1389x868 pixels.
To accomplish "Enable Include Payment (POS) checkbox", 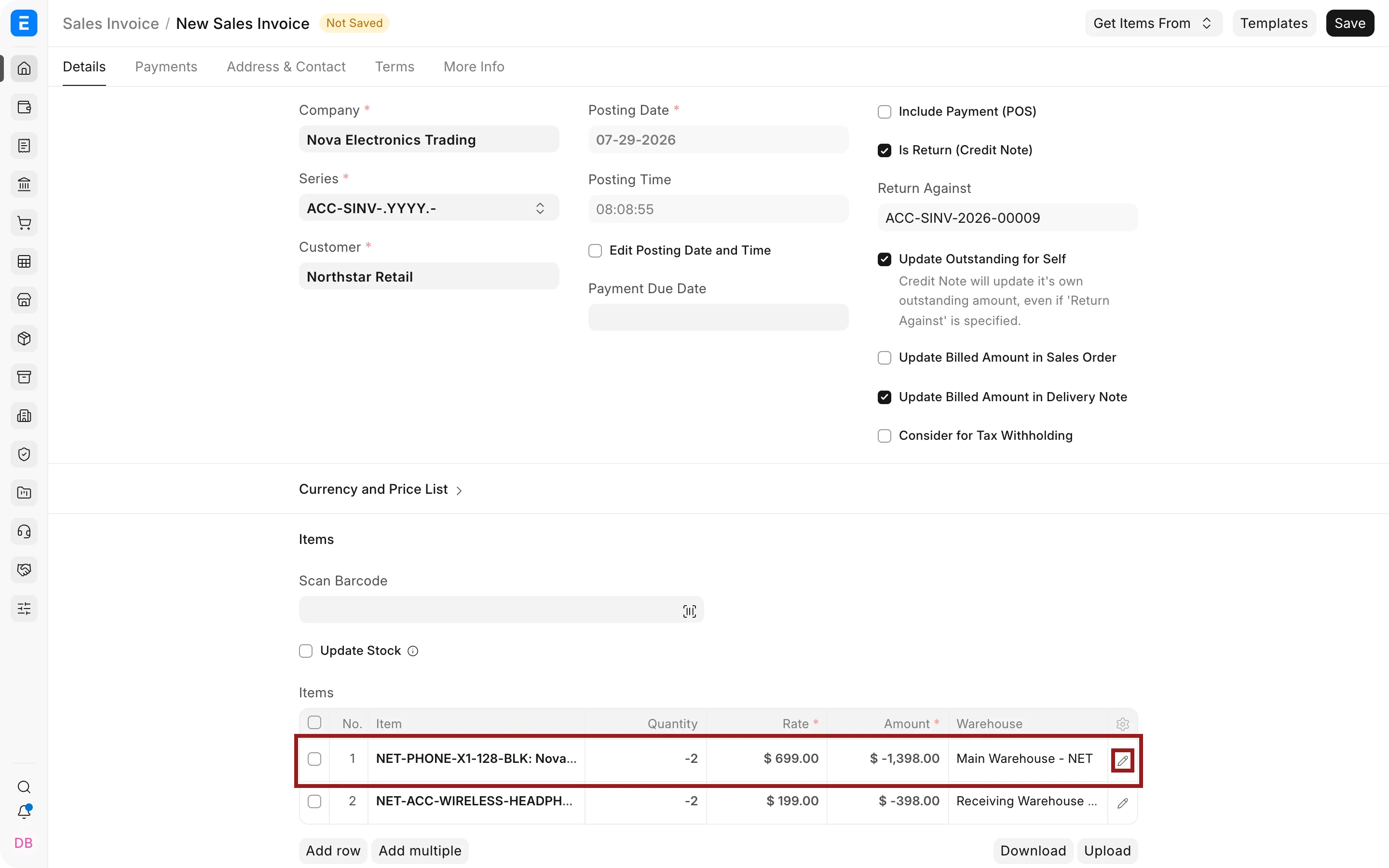I will coord(885,112).
